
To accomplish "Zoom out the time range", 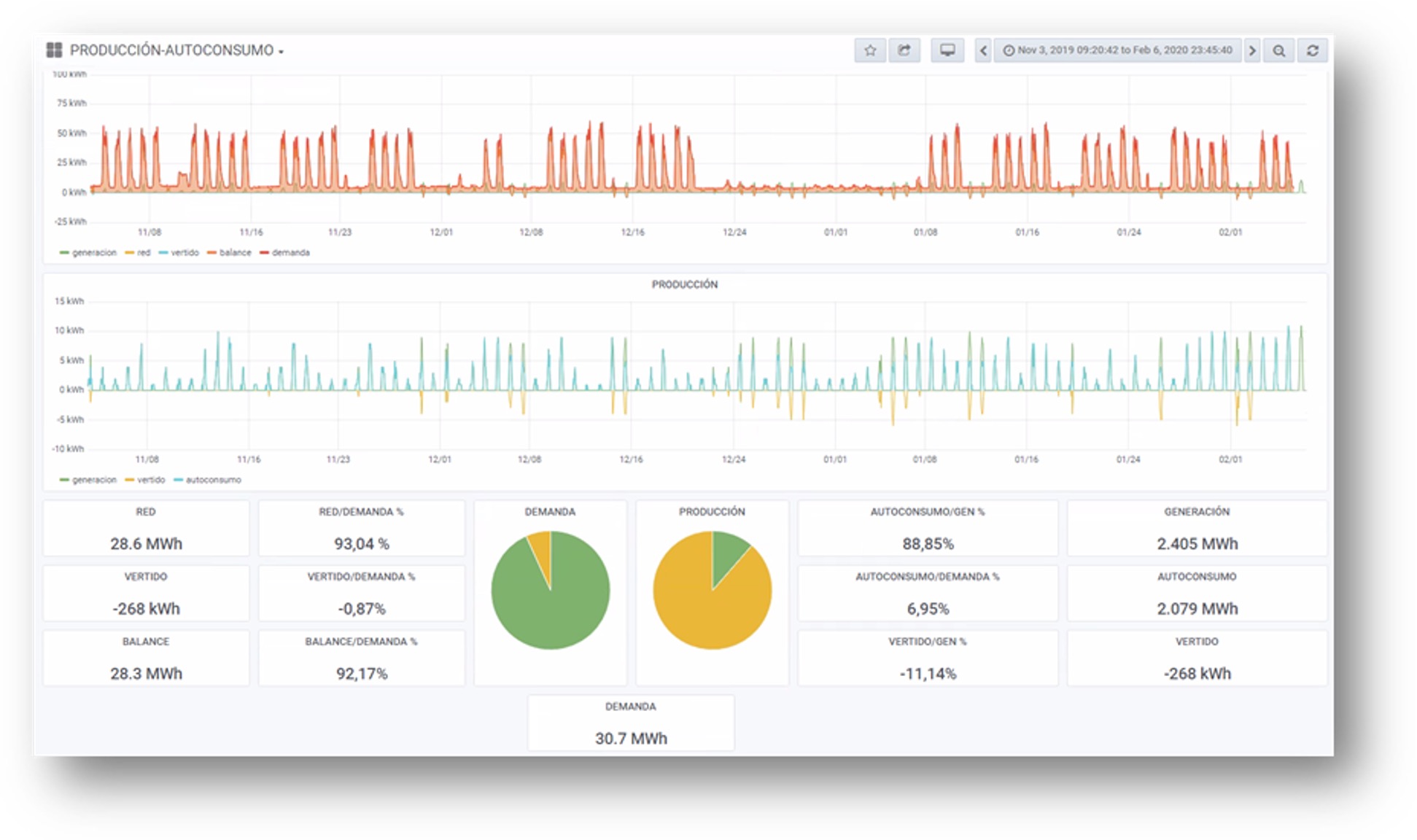I will point(1279,50).
